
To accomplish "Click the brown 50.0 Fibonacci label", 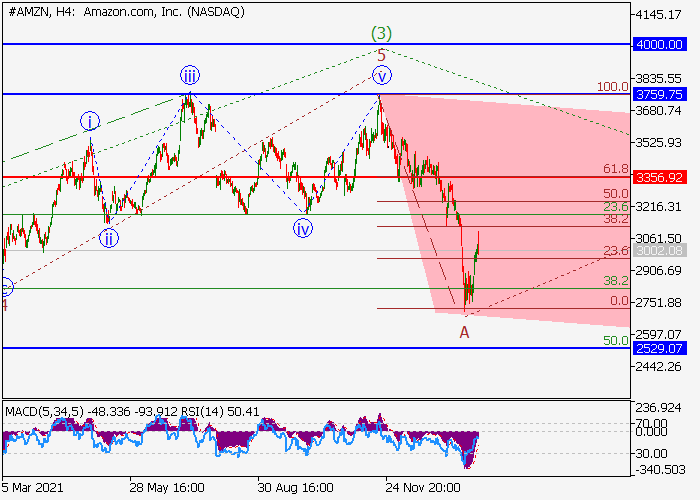I will [616, 194].
